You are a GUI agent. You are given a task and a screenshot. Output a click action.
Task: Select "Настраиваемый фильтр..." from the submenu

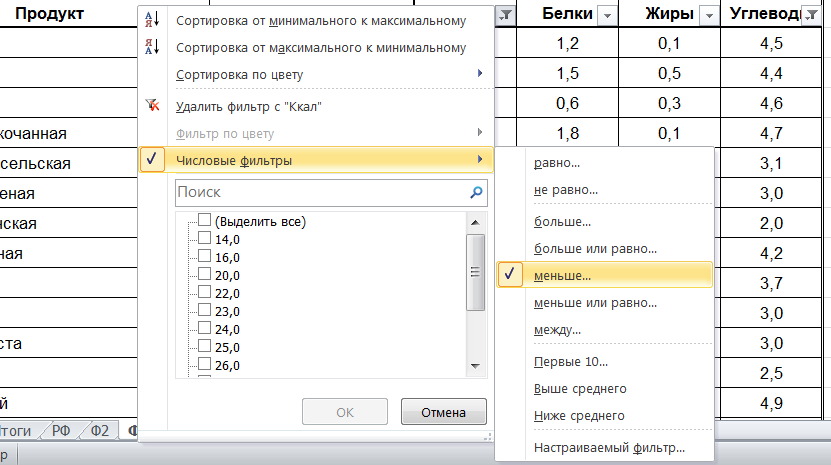tap(609, 447)
